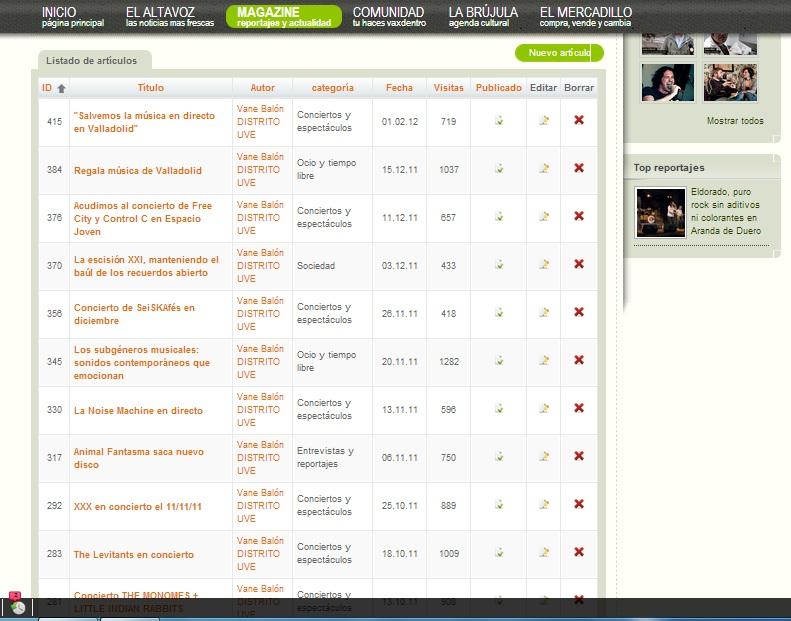Sort table by Autor column header
Image resolution: width=791 pixels, height=621 pixels.
(x=262, y=88)
